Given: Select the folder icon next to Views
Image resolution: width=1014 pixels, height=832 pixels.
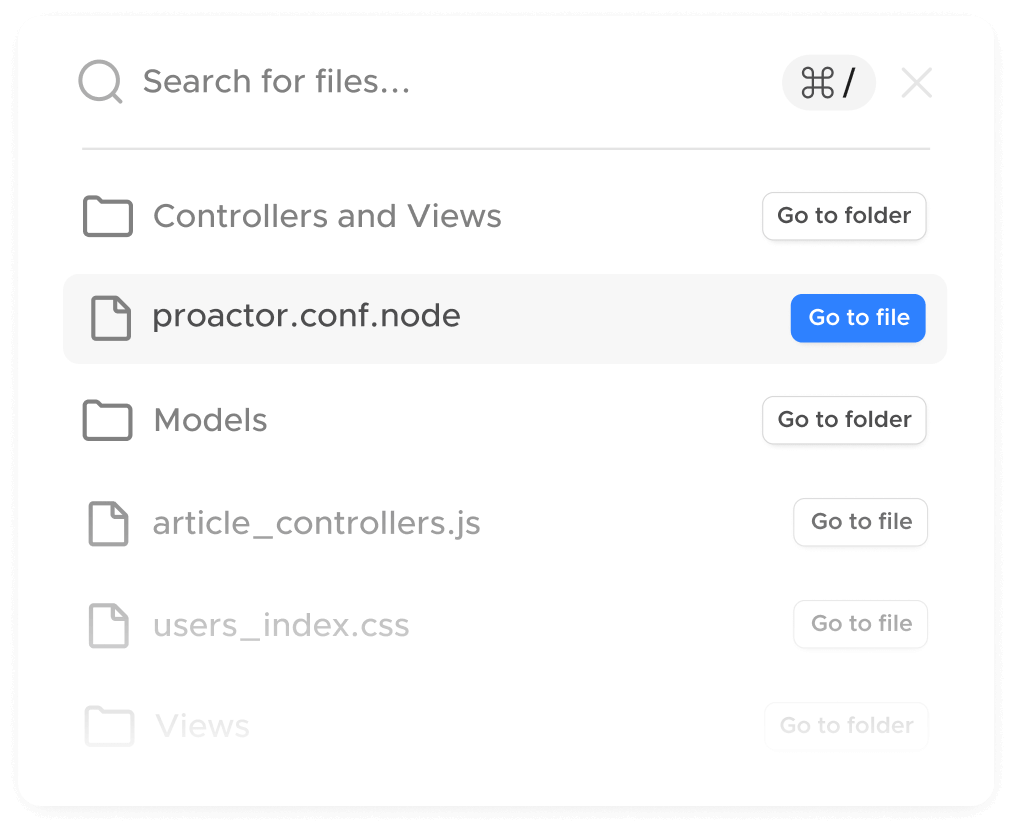Looking at the screenshot, I should tap(109, 726).
